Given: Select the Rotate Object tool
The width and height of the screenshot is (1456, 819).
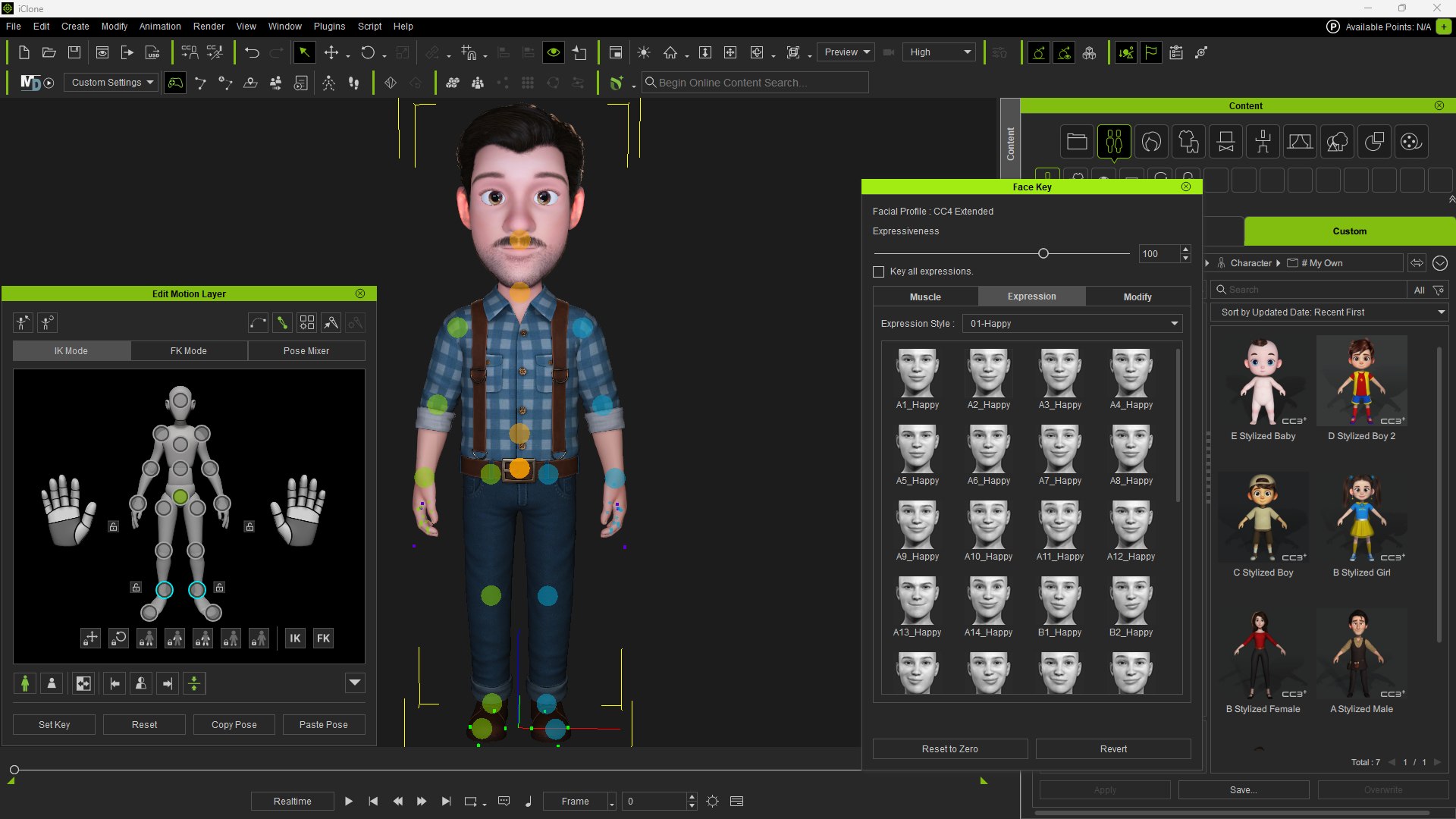Looking at the screenshot, I should point(368,52).
